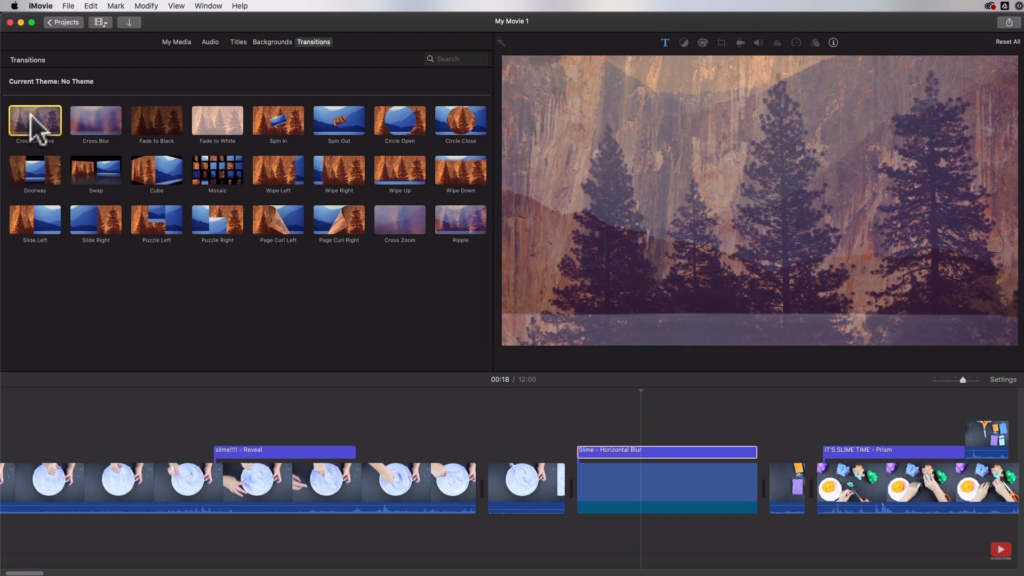Adjust the timeline zoom slider
Viewport: 1024px width, 576px height.
coord(963,379)
